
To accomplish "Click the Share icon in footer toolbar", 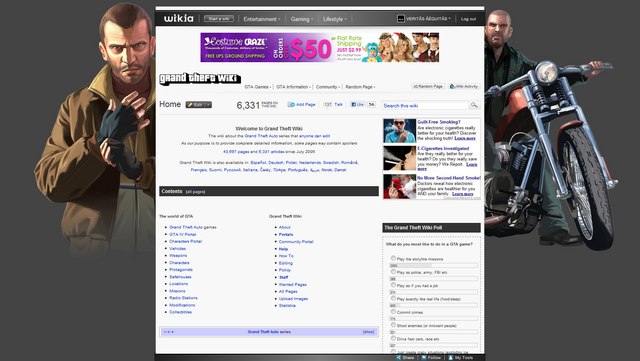I will pos(398,358).
